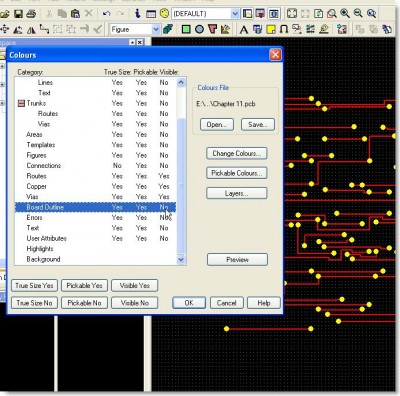The height and width of the screenshot is (396, 400).
Task: Save the design with the floppy disk icon
Action: click(18, 14)
